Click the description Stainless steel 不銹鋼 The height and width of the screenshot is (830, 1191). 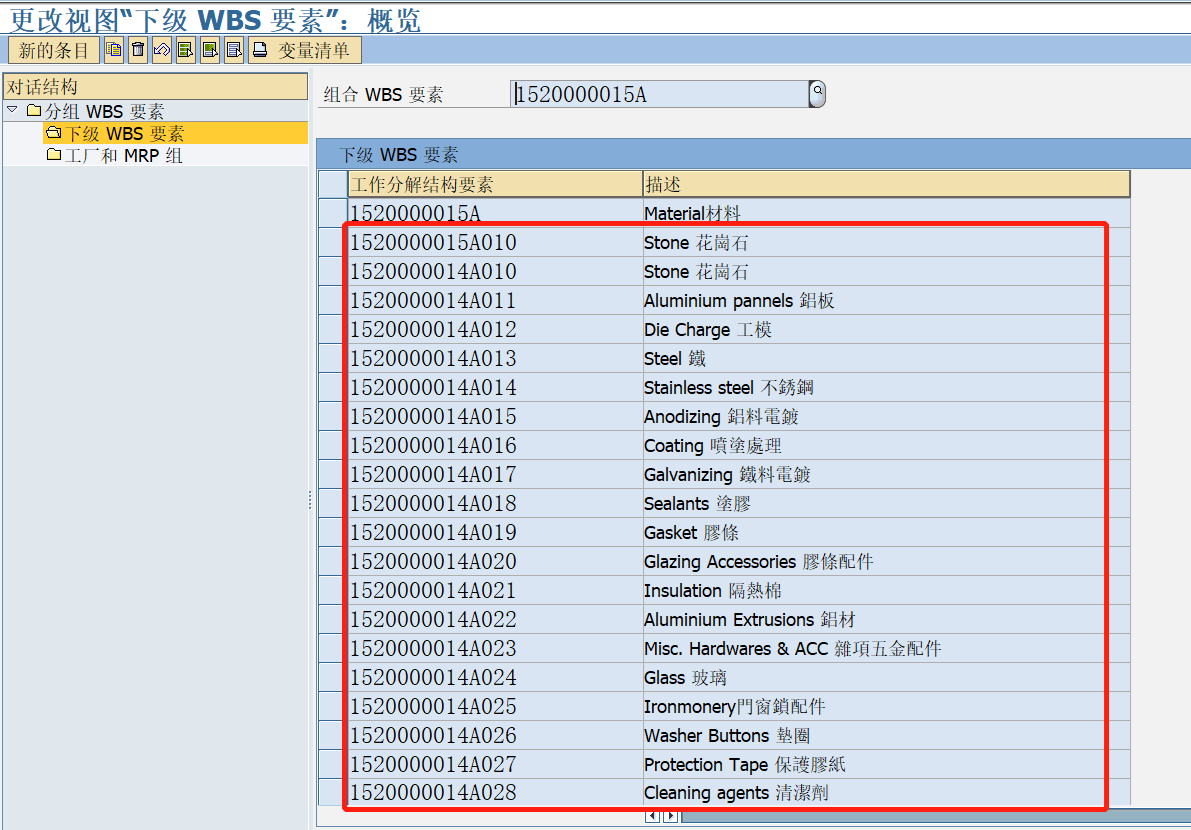point(728,387)
